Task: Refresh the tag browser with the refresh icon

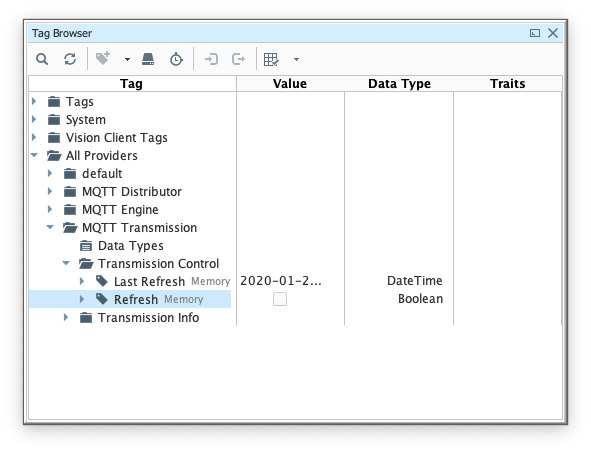Action: 70,59
